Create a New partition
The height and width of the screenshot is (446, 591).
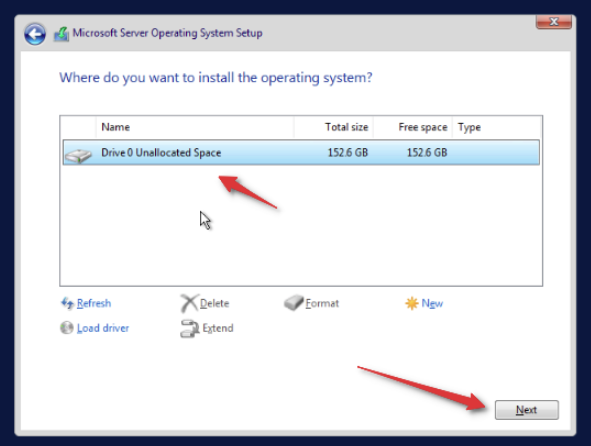coord(432,303)
